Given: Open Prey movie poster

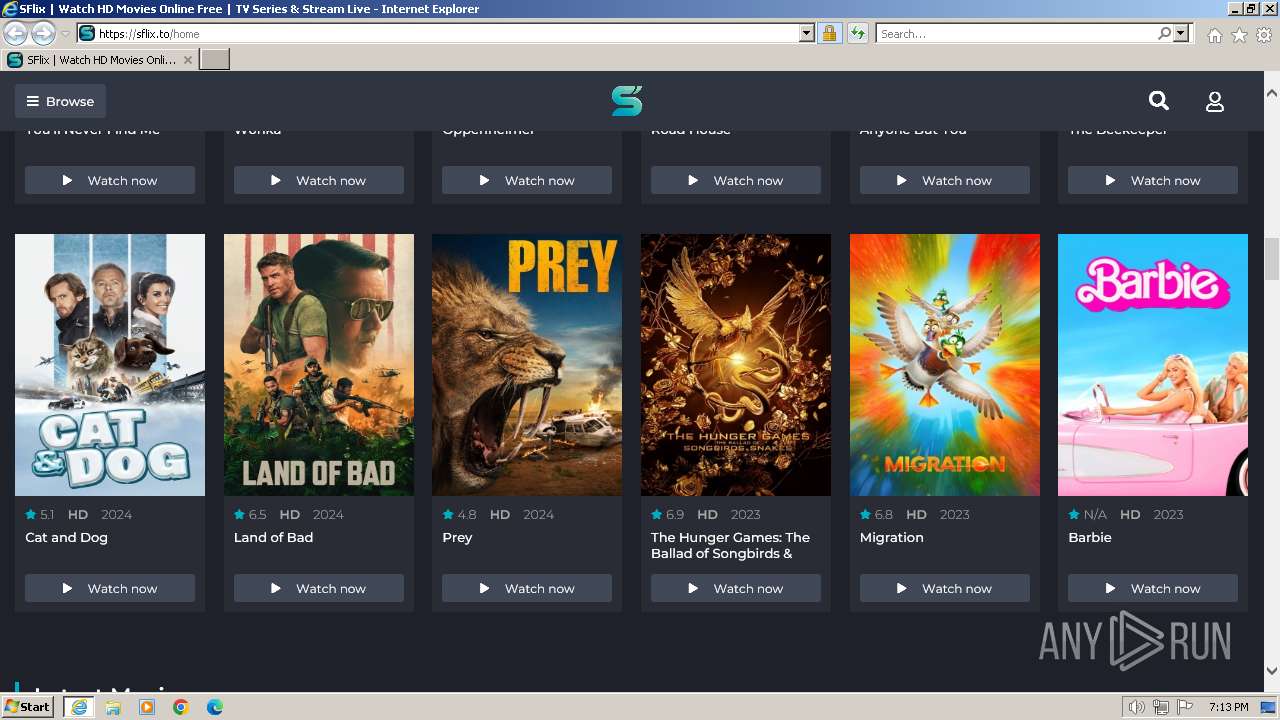Looking at the screenshot, I should coord(527,365).
